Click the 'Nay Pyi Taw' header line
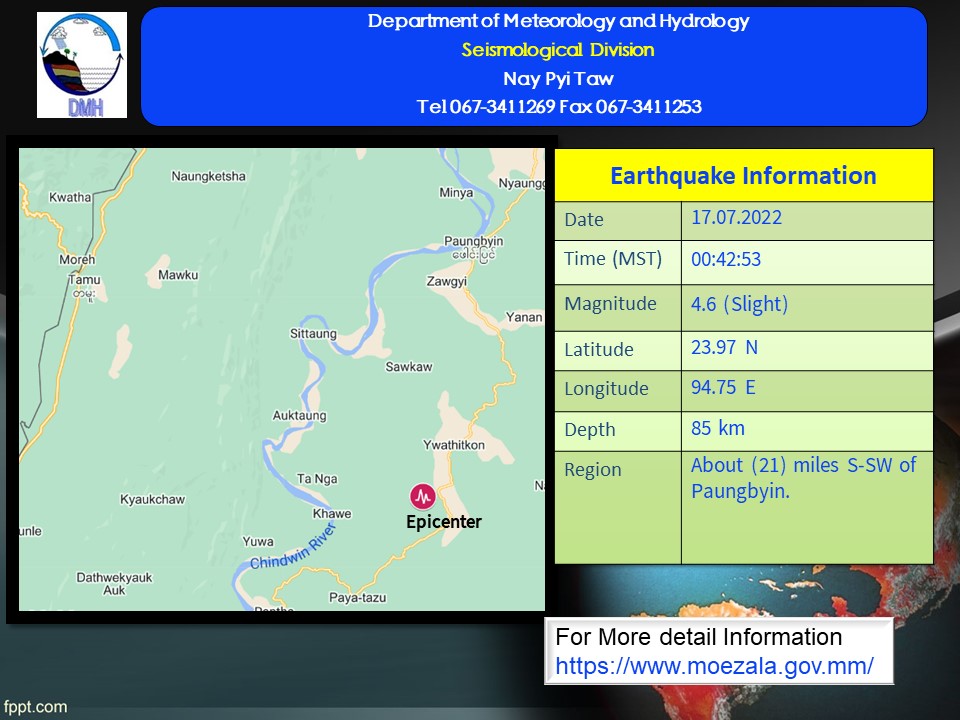The width and height of the screenshot is (960, 720). tap(558, 78)
